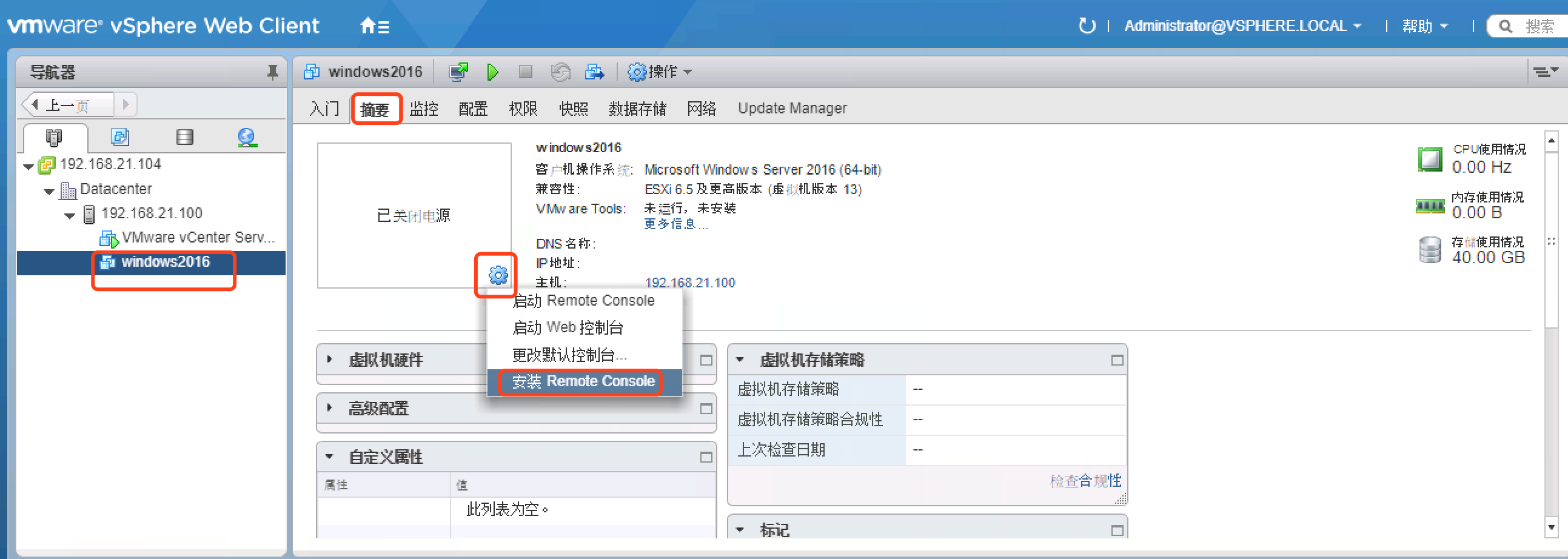Click the summary scrollbar up arrow
This screenshot has width=1568, height=559.
coord(1551,140)
